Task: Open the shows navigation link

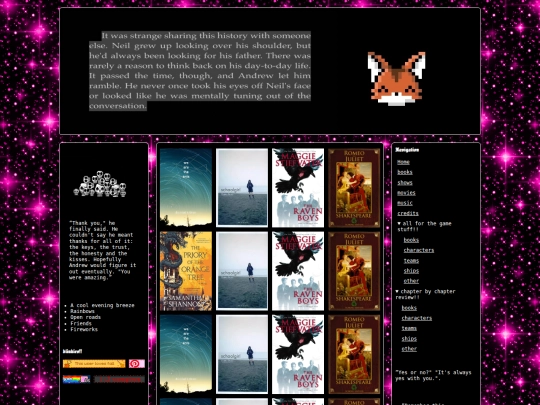Action: 405,183
